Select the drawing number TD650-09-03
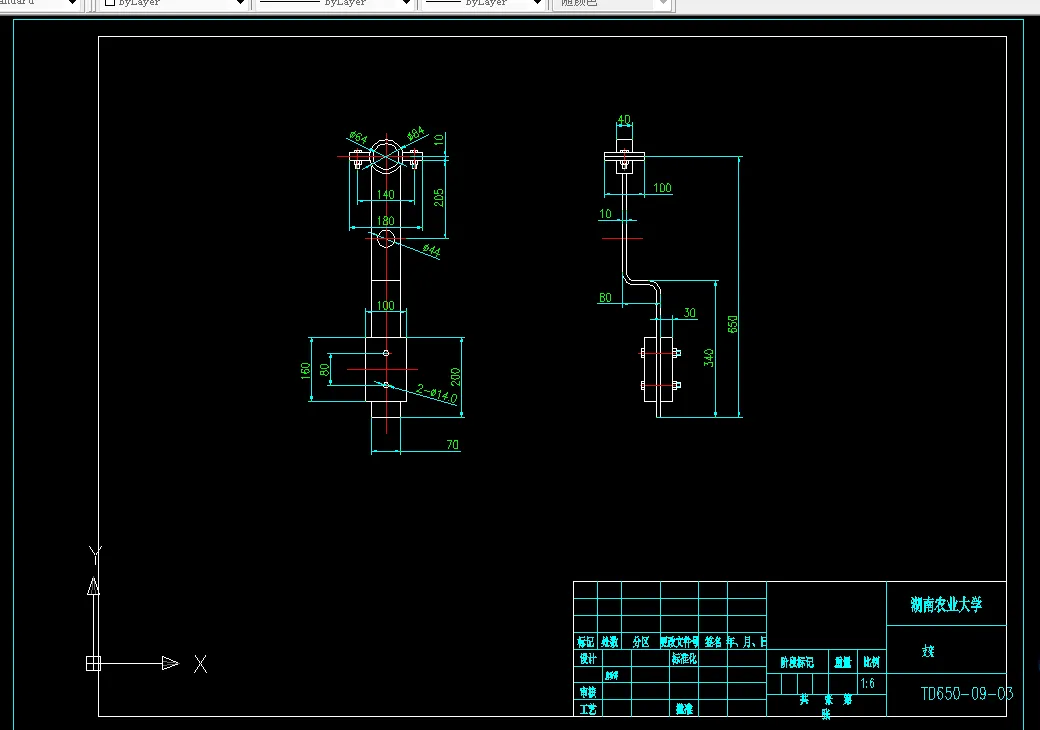The height and width of the screenshot is (730, 1040). (x=967, y=694)
